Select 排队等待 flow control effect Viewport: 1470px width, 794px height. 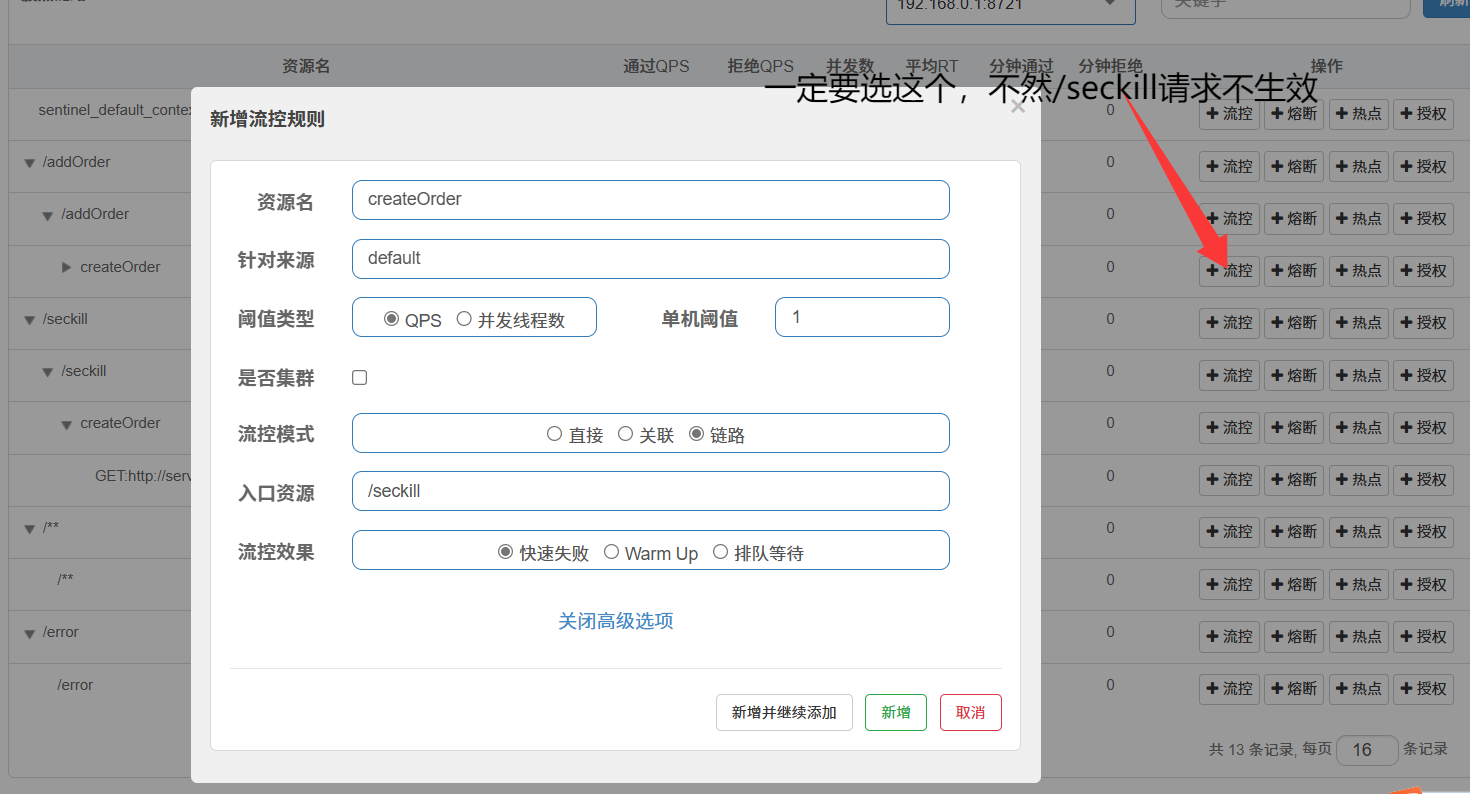click(720, 552)
